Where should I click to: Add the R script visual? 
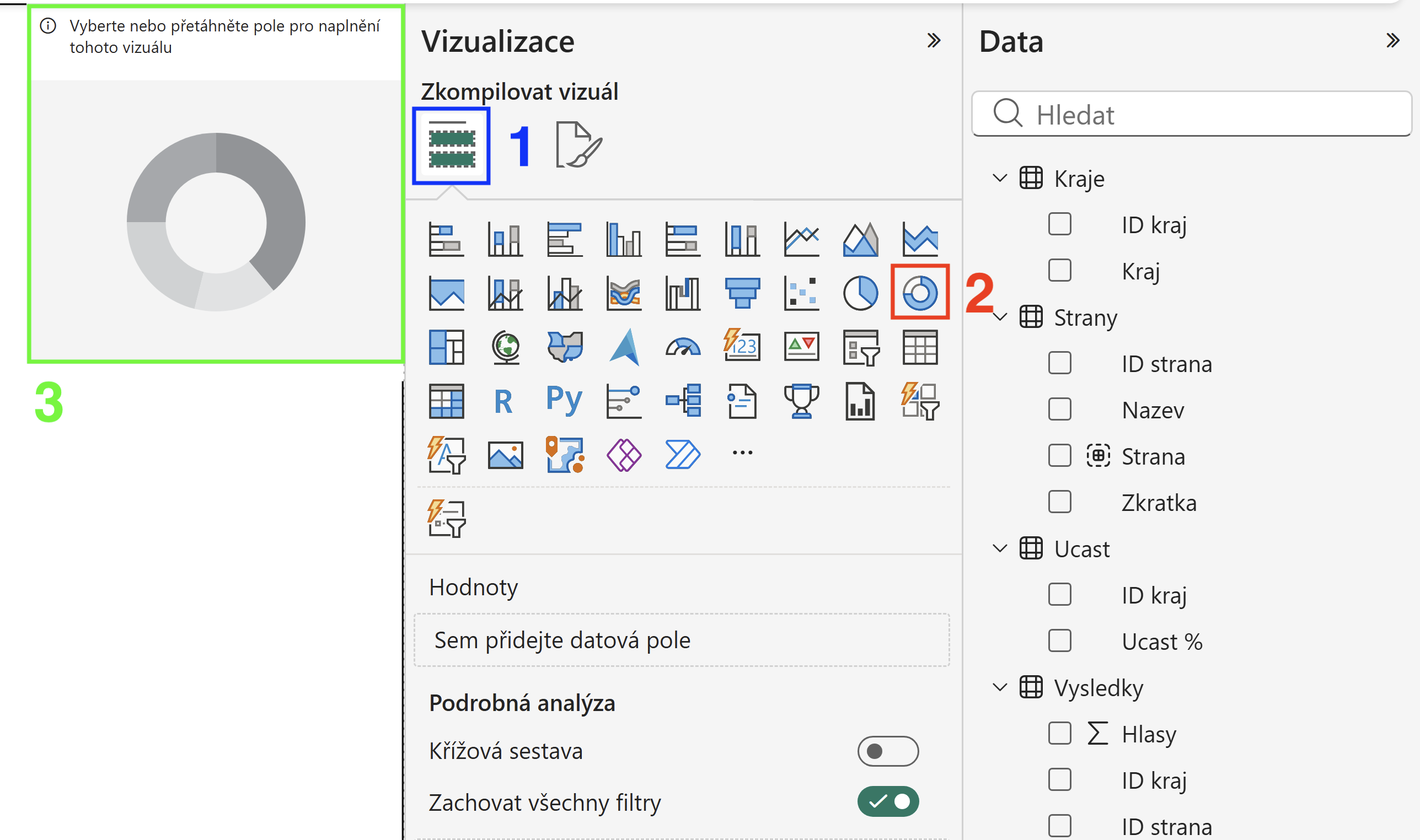[503, 401]
